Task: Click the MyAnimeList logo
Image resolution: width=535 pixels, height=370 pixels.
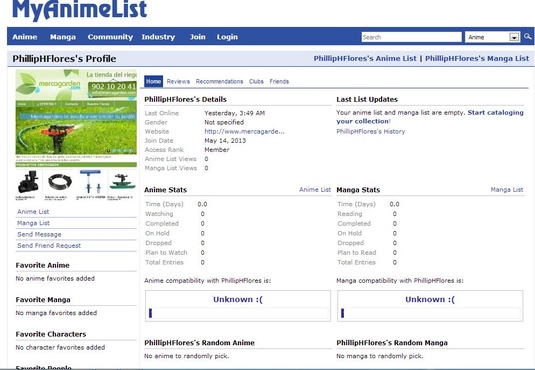Action: 79,10
